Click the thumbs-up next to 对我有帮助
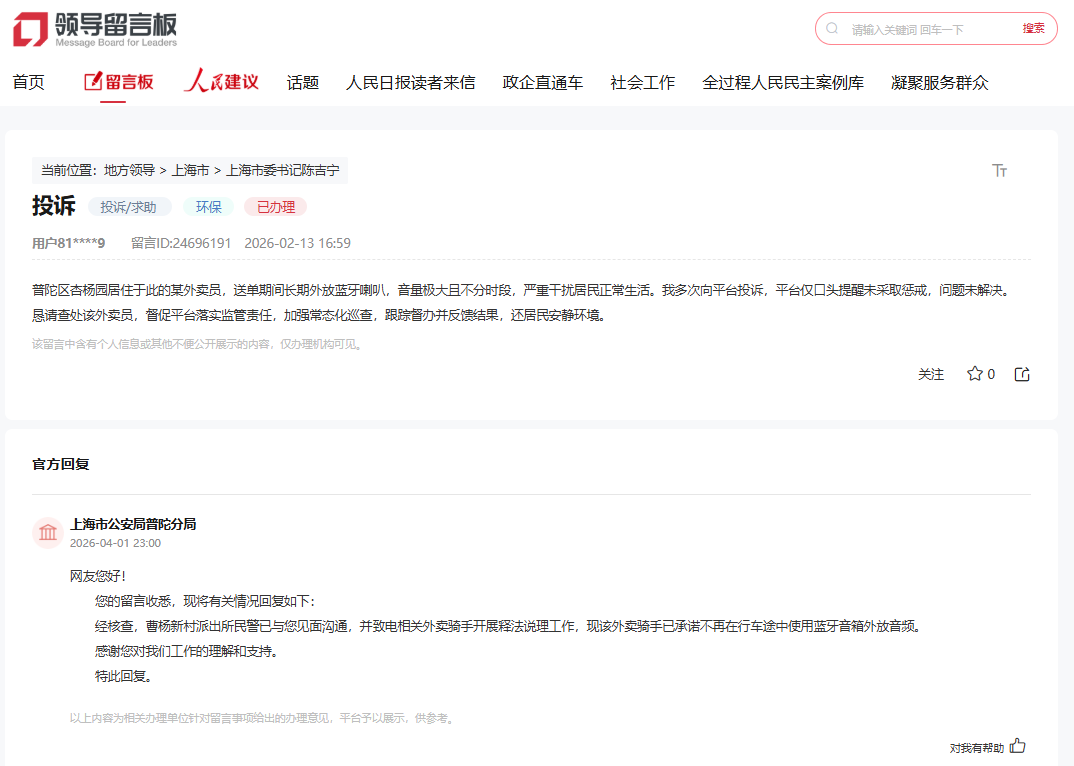Viewport: 1074px width, 766px height. (1018, 745)
